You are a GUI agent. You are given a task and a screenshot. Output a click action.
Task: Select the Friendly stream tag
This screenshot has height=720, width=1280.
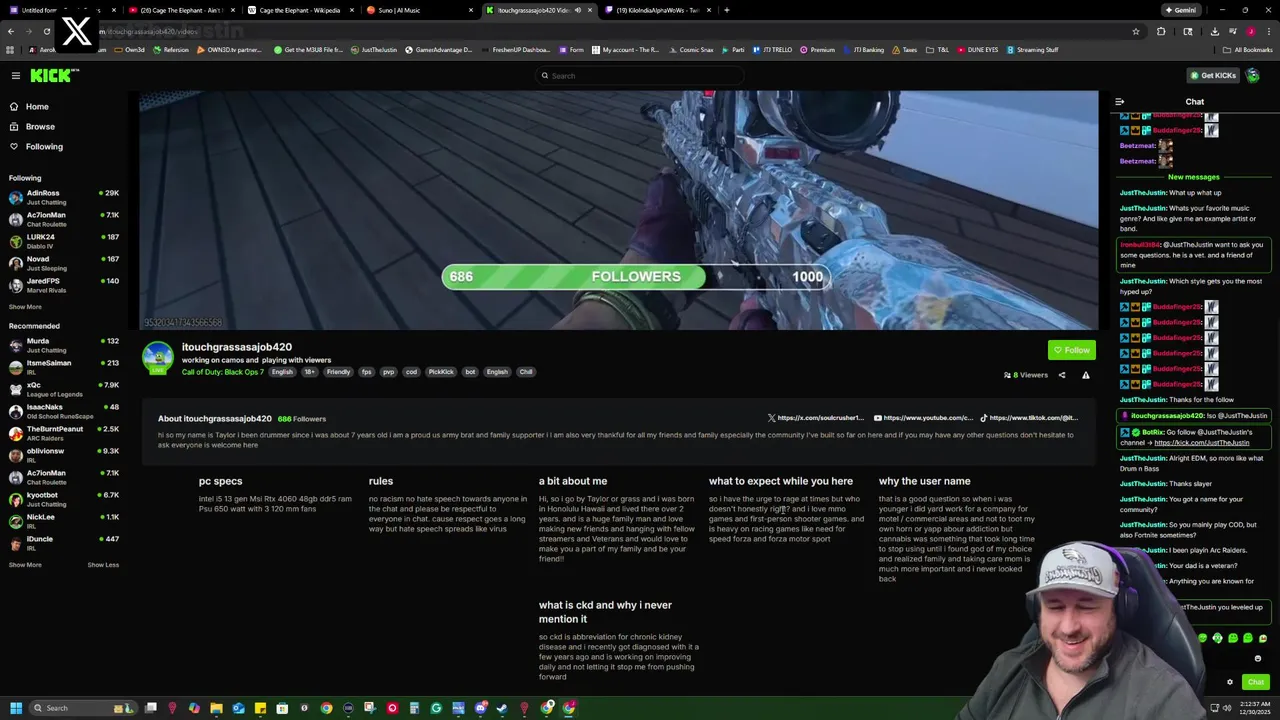(338, 372)
